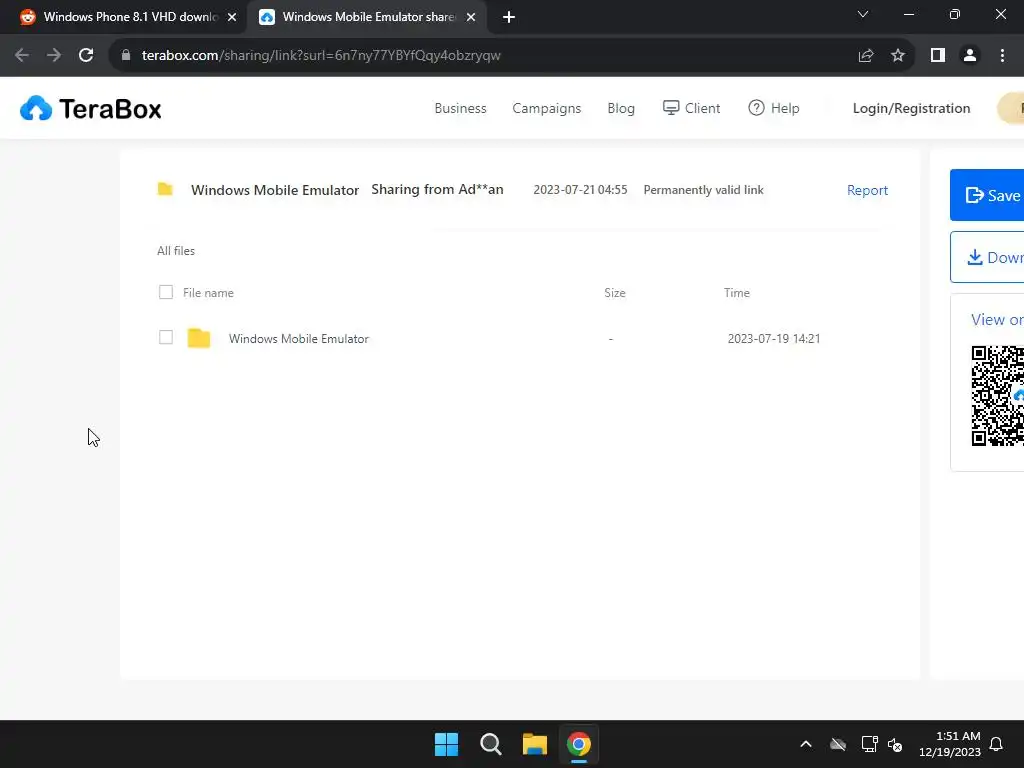
Task: Click the Permanently valid link text
Action: coord(703,190)
